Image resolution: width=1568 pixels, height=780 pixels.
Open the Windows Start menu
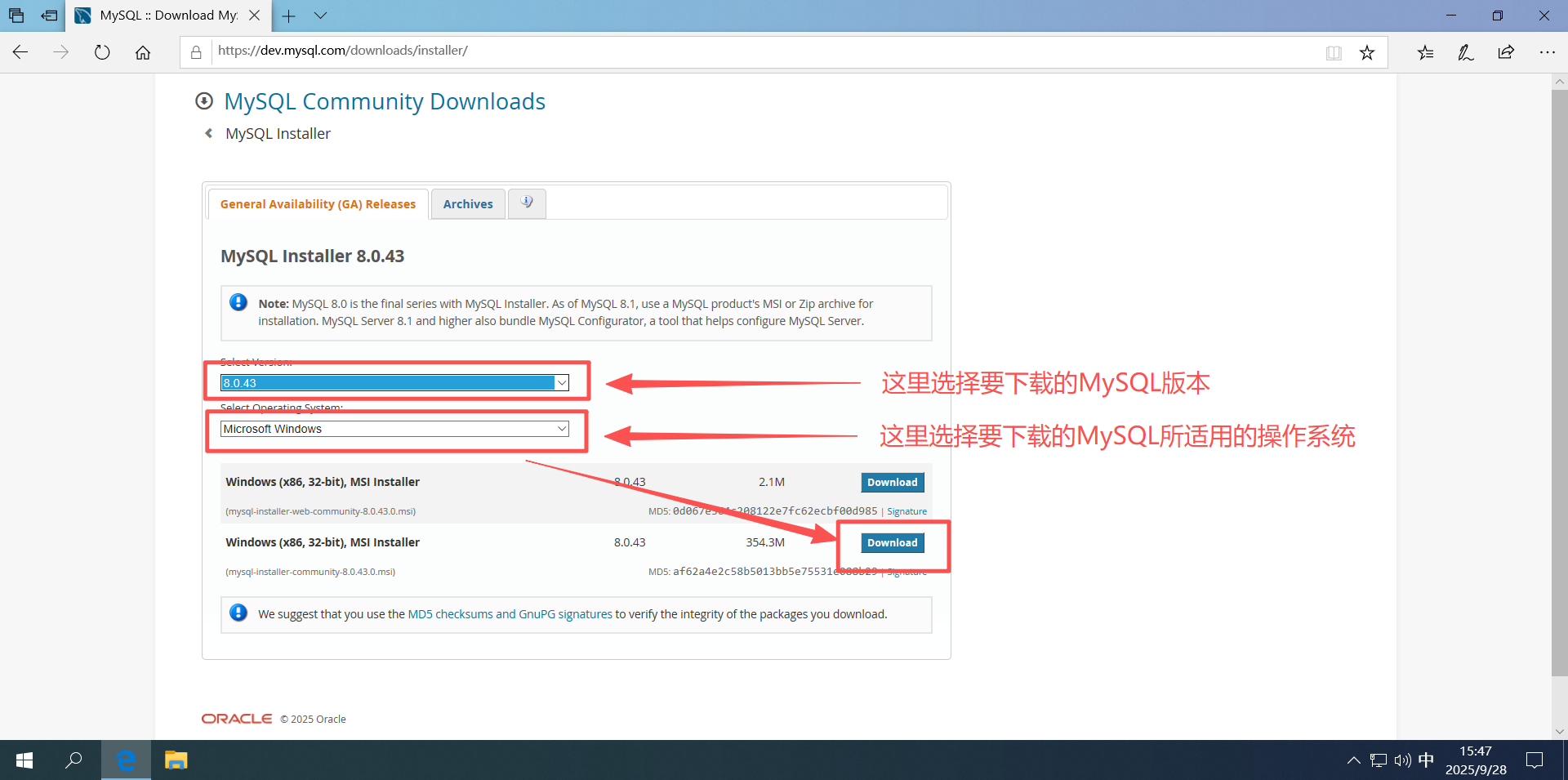click(24, 760)
